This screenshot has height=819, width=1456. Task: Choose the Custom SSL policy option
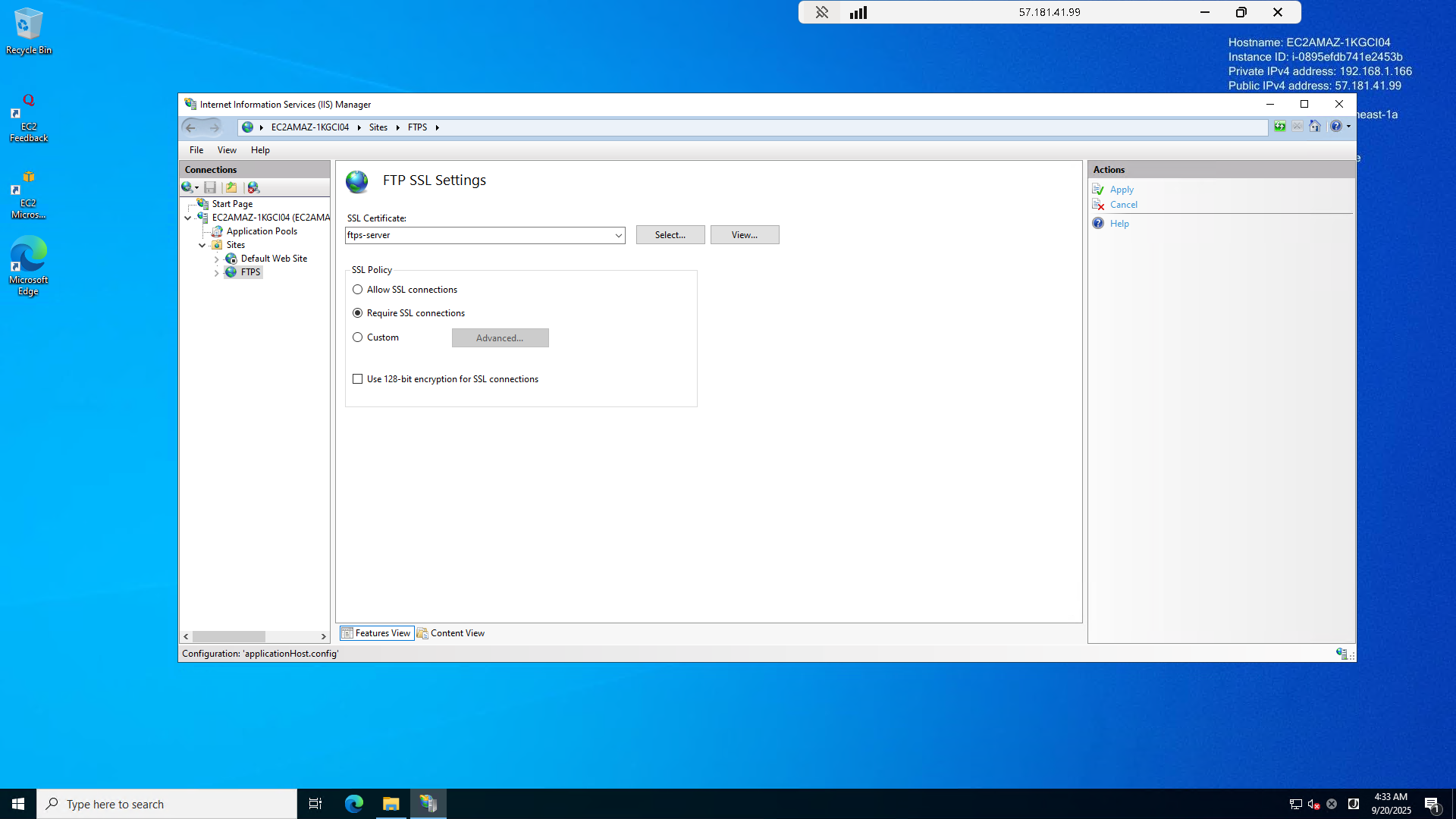357,337
